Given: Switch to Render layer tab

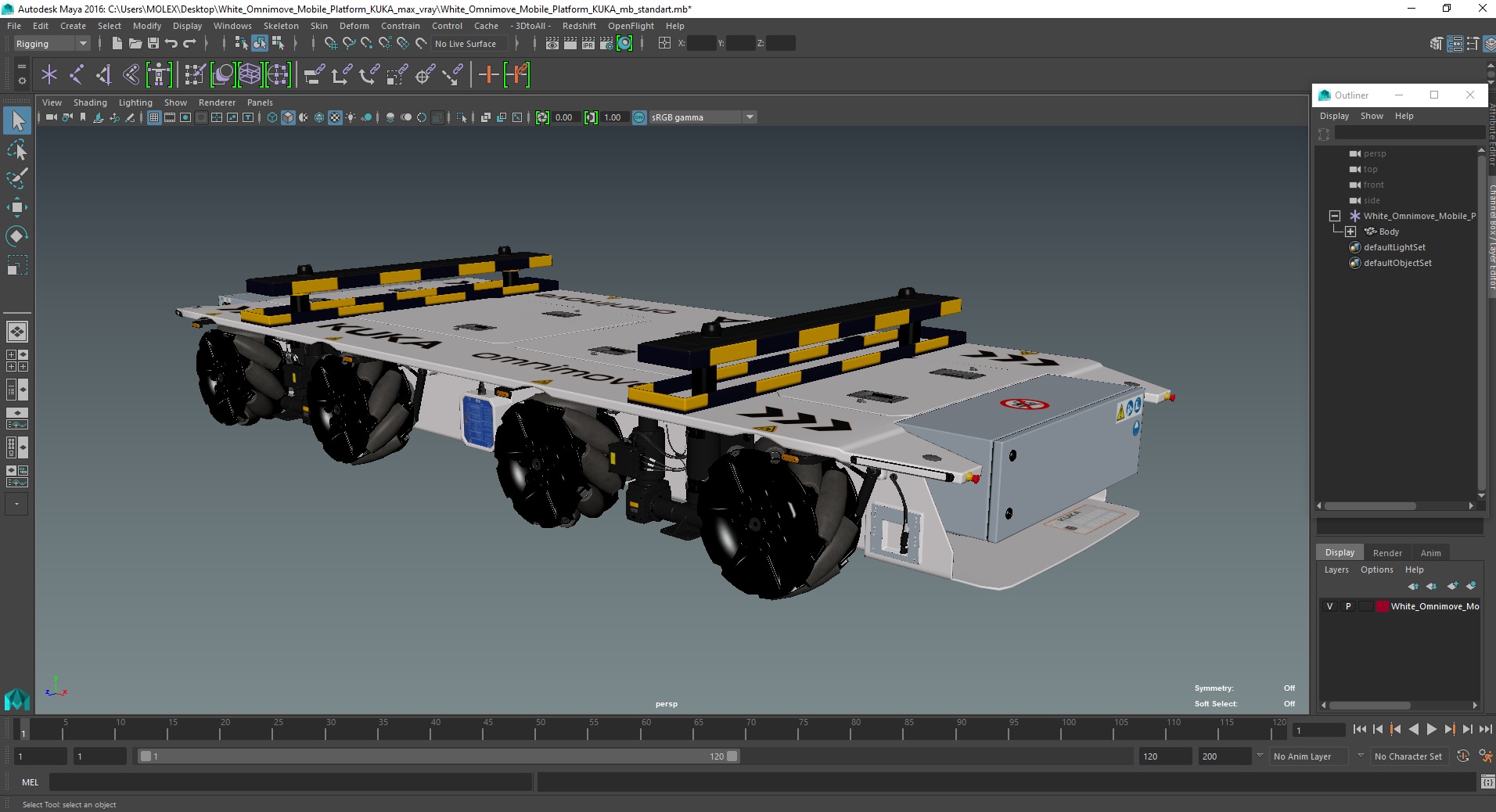Looking at the screenshot, I should coord(1387,553).
